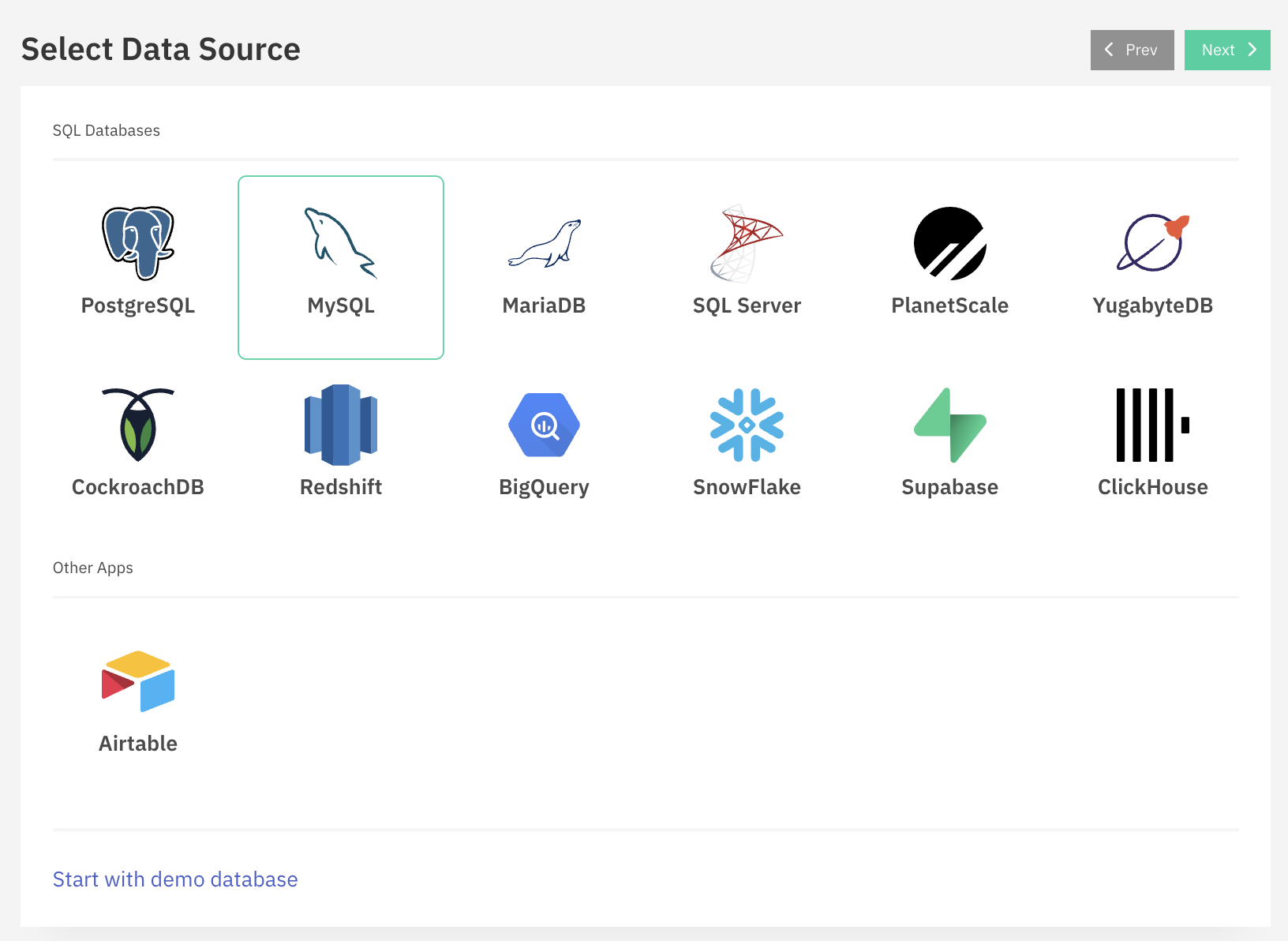Click the SQL Databases section heading
1288x941 pixels.
[x=107, y=130]
